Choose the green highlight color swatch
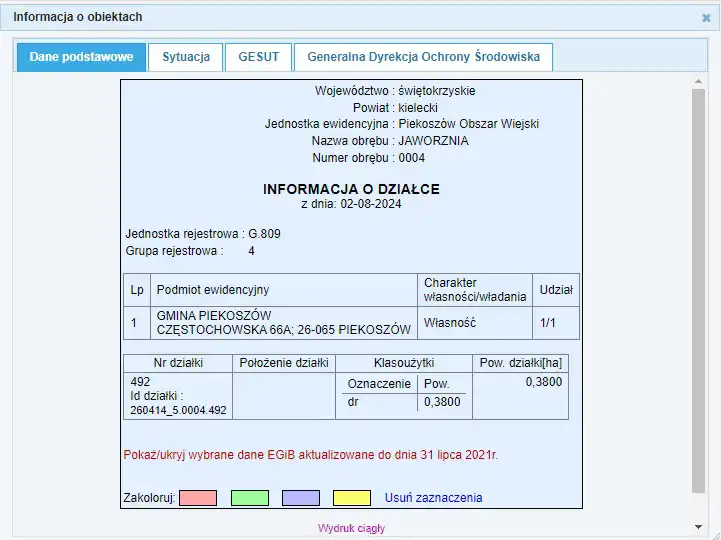Viewport: 721px width, 540px height. coord(249,498)
